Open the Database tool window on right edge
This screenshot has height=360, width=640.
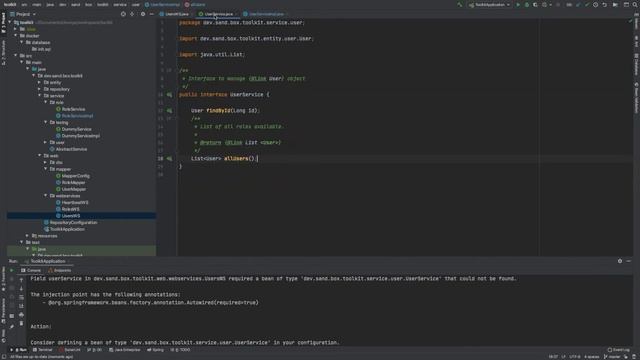pyautogui.click(x=636, y=64)
